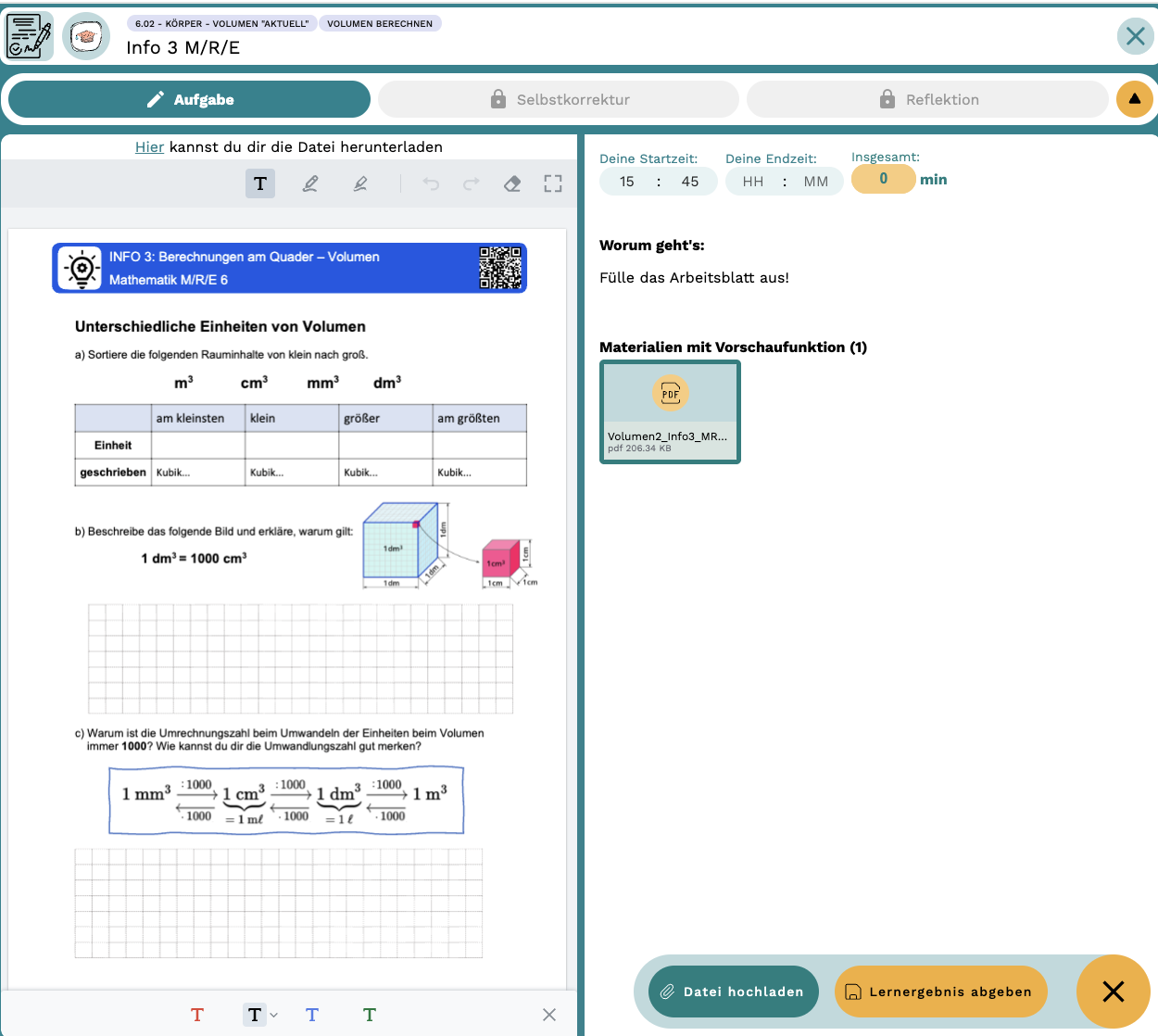The width and height of the screenshot is (1158, 1036).
Task: Click the answer grid under task c
Action: click(x=279, y=903)
